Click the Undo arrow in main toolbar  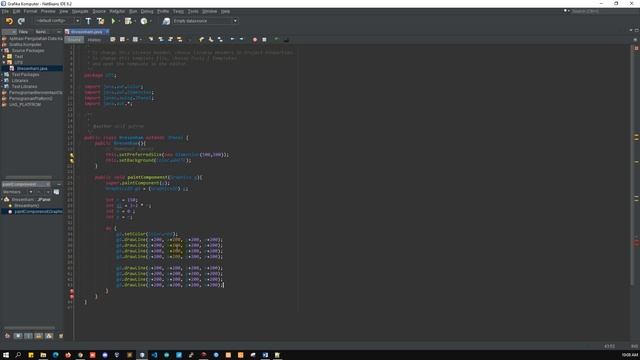pyautogui.click(x=9, y=21)
